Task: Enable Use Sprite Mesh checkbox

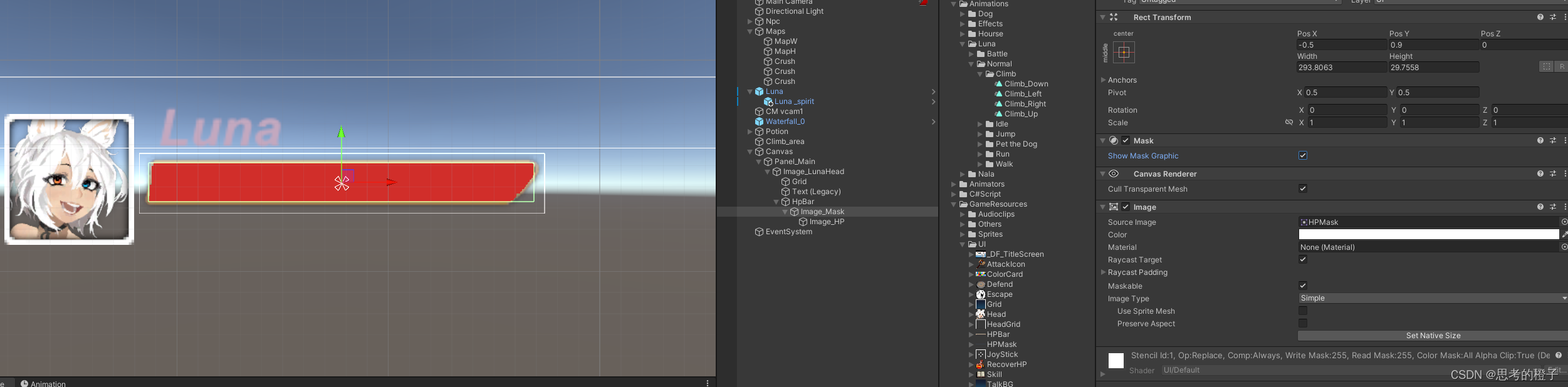Action: (x=1303, y=311)
